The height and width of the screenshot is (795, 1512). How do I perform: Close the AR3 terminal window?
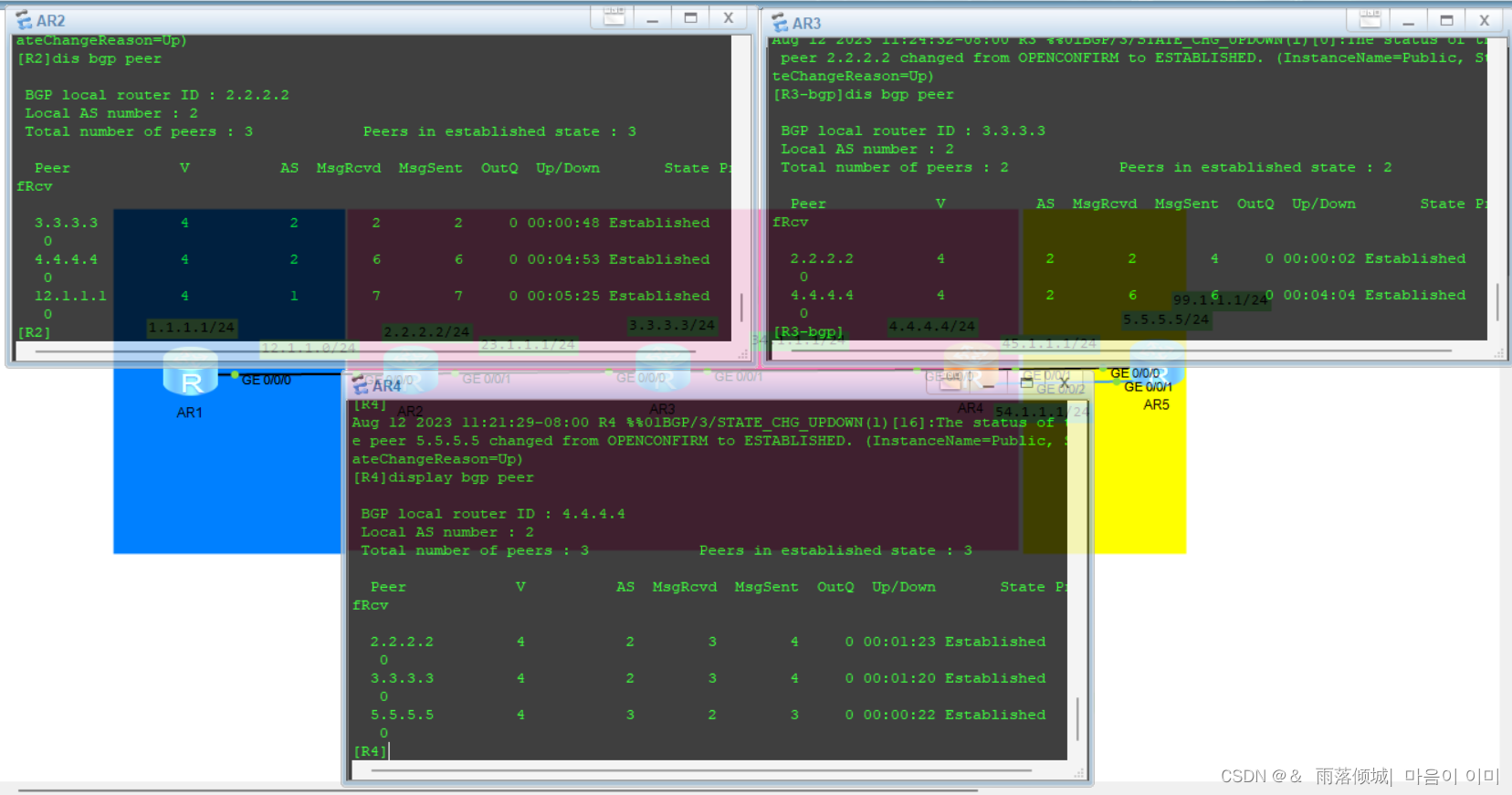click(x=1485, y=20)
